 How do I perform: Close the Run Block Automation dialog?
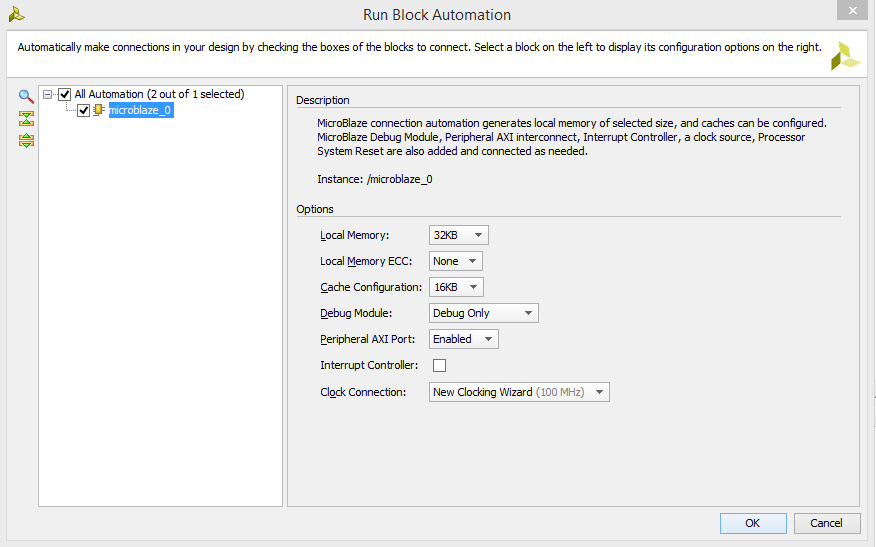tap(853, 10)
